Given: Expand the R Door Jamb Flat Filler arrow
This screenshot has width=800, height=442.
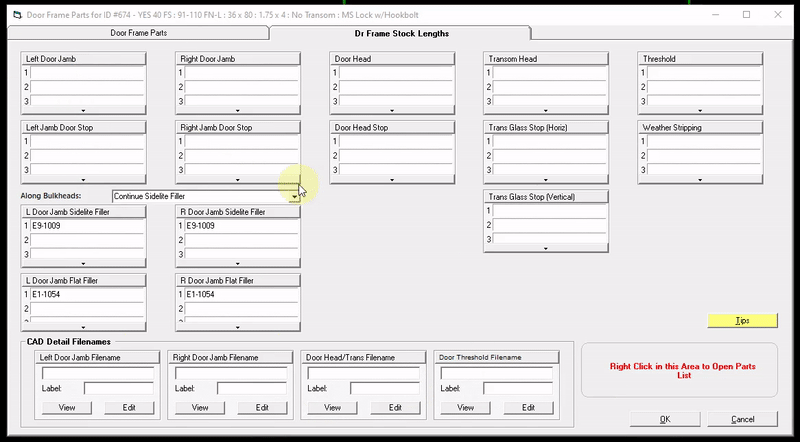Looking at the screenshot, I should [x=238, y=327].
